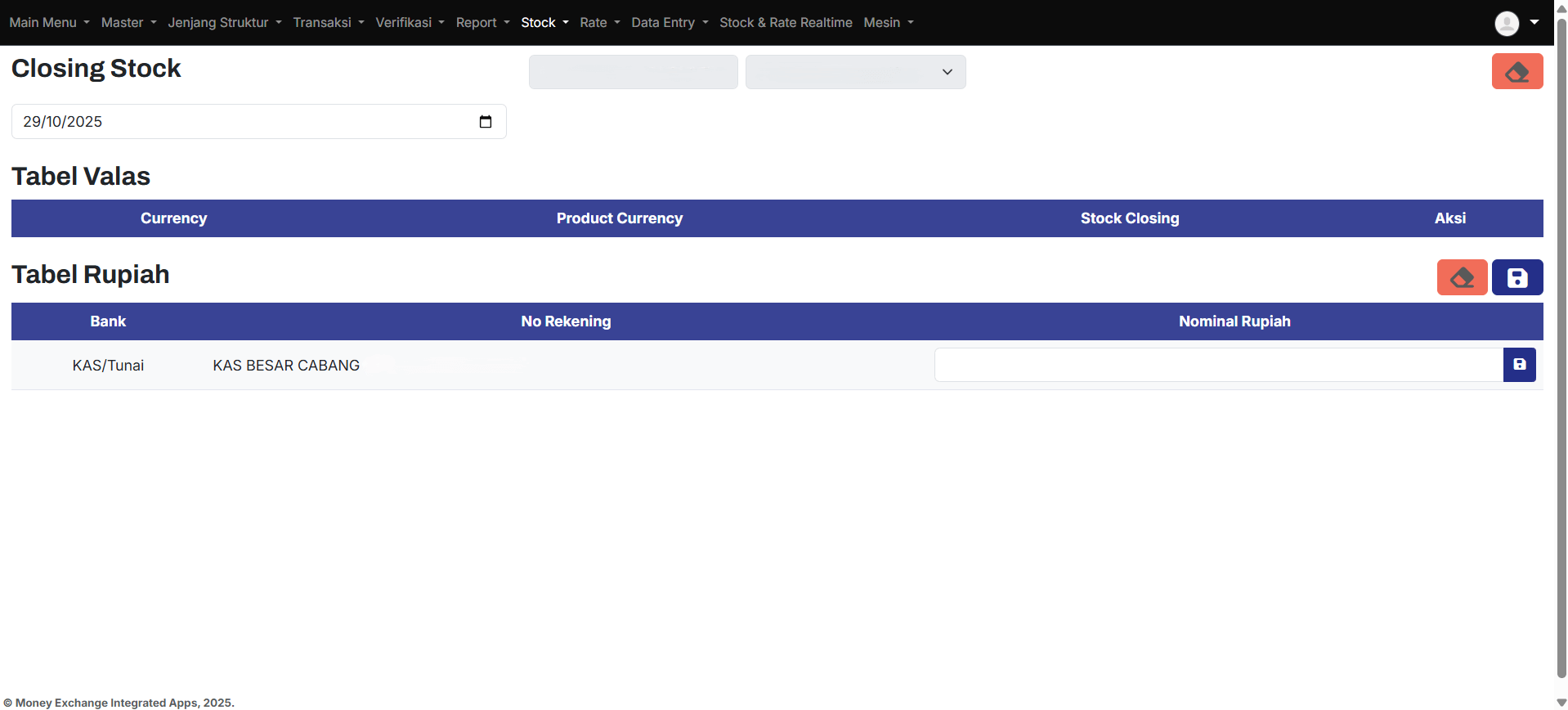Go to Stock & Rate Realtime

pos(785,23)
